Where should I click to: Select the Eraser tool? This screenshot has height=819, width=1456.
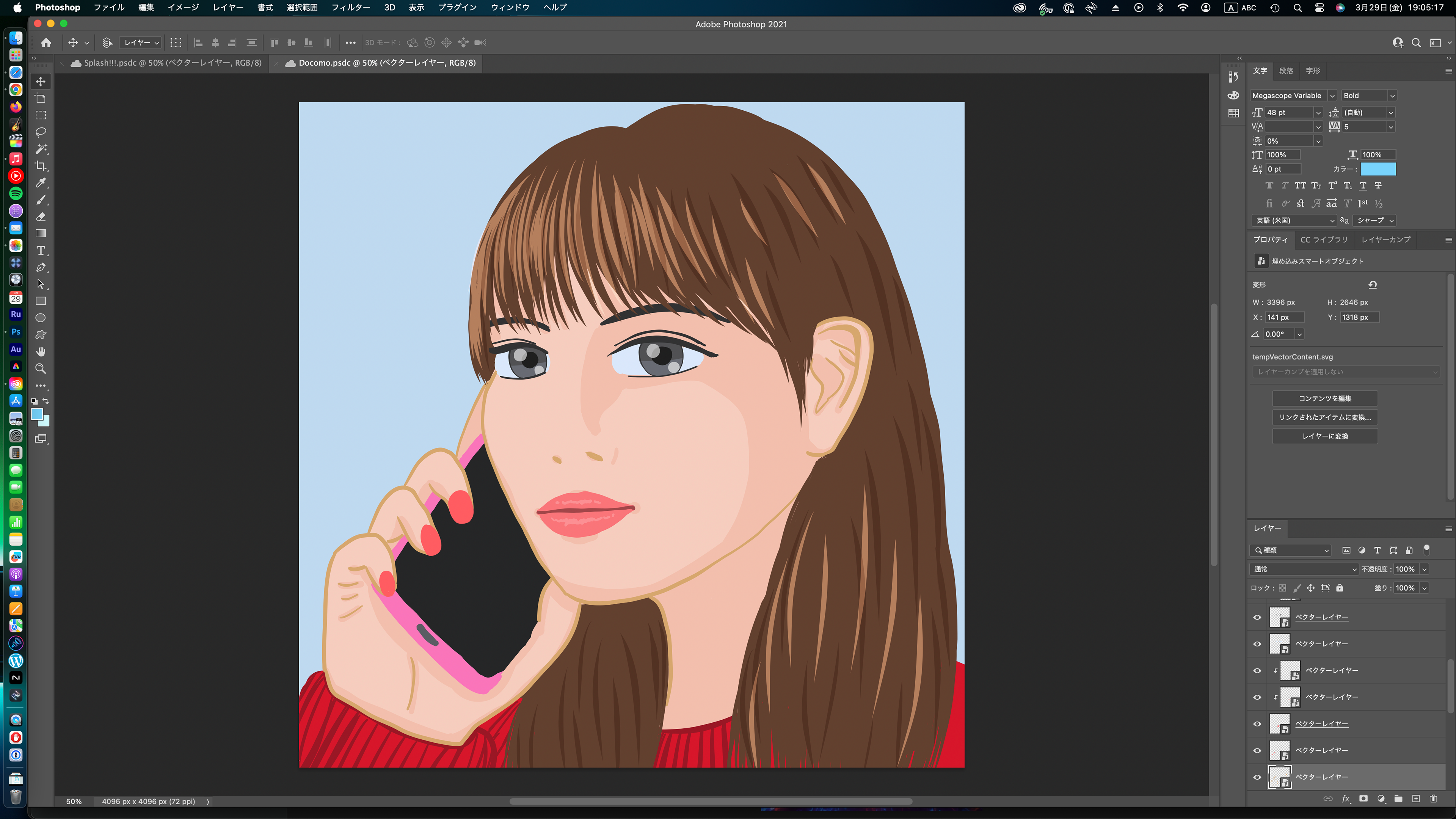coord(41,217)
